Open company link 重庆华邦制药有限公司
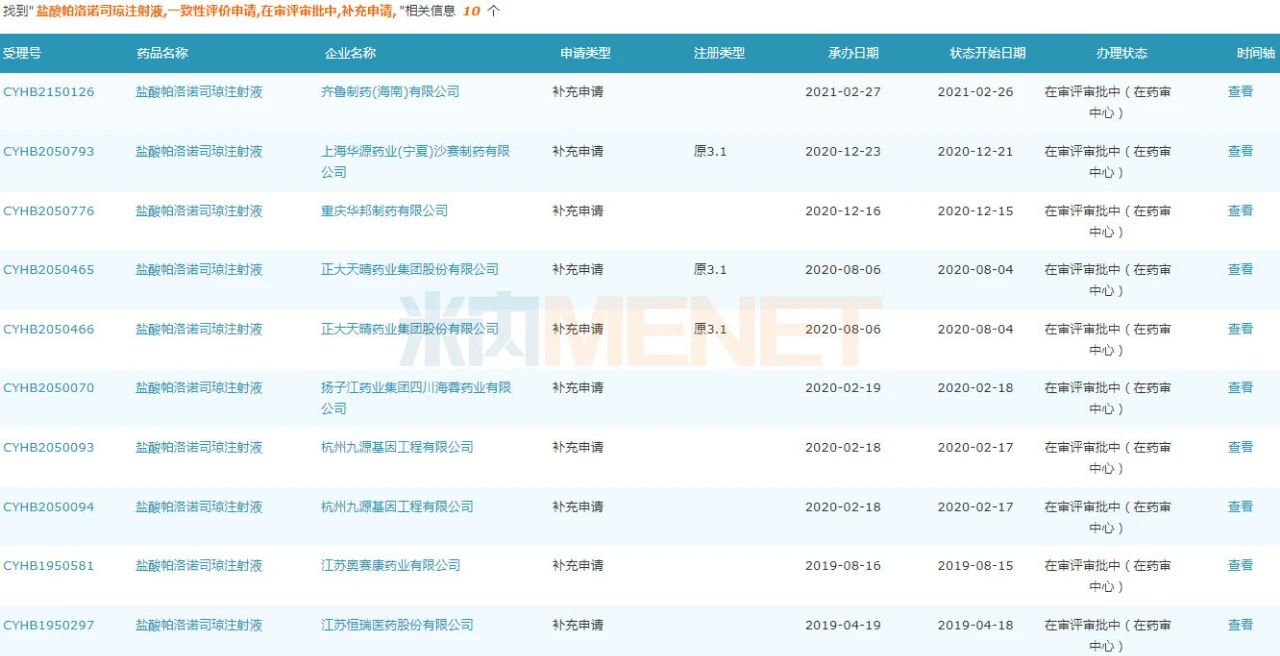 coord(384,211)
